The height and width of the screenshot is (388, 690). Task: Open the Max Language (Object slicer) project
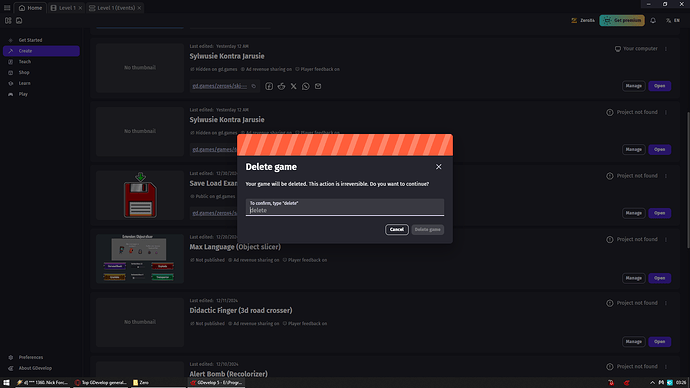click(659, 278)
